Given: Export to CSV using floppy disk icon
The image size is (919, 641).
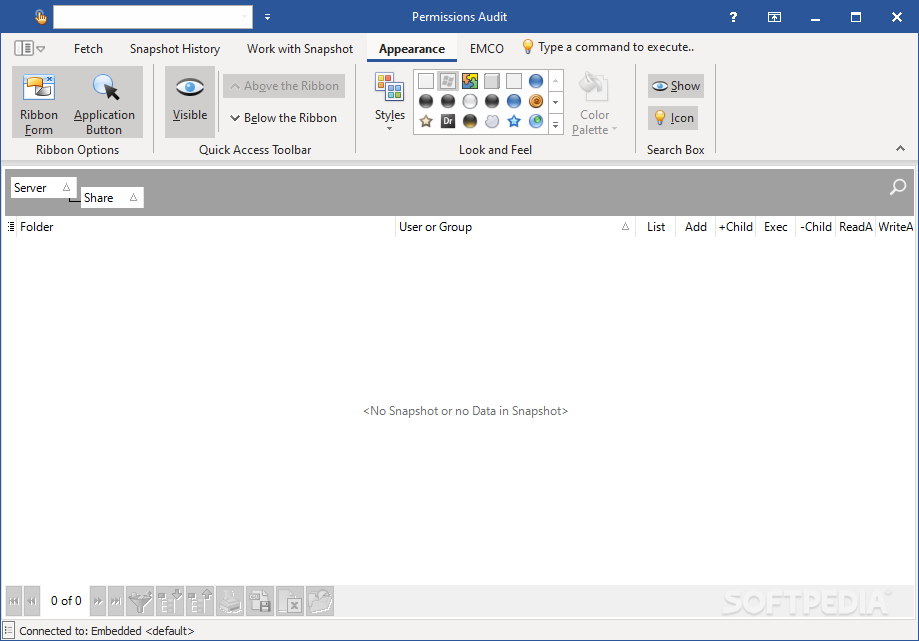Looking at the screenshot, I should [x=260, y=601].
